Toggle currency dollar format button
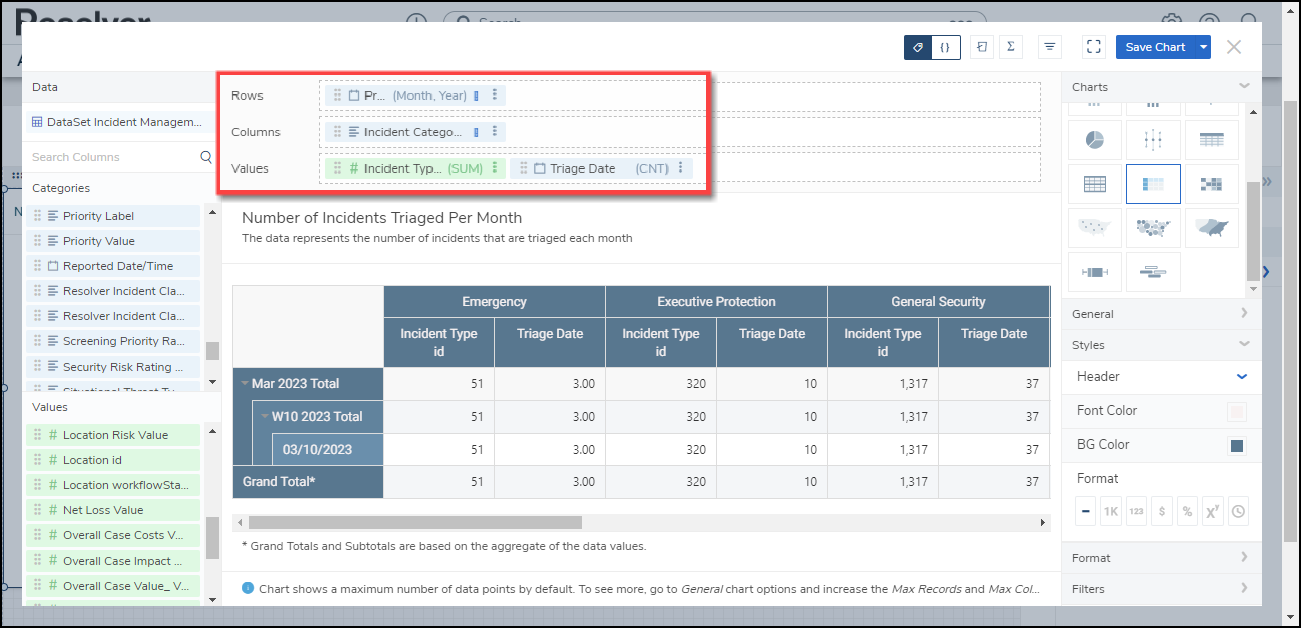Image resolution: width=1301 pixels, height=628 pixels. 1161,512
